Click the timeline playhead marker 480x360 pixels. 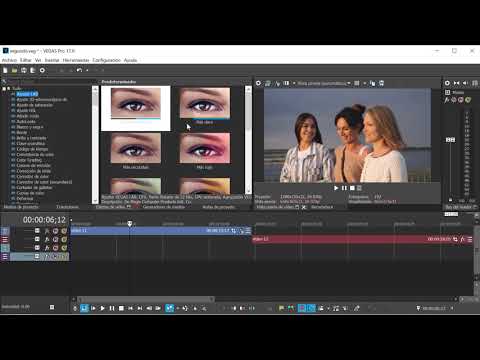(x=130, y=224)
